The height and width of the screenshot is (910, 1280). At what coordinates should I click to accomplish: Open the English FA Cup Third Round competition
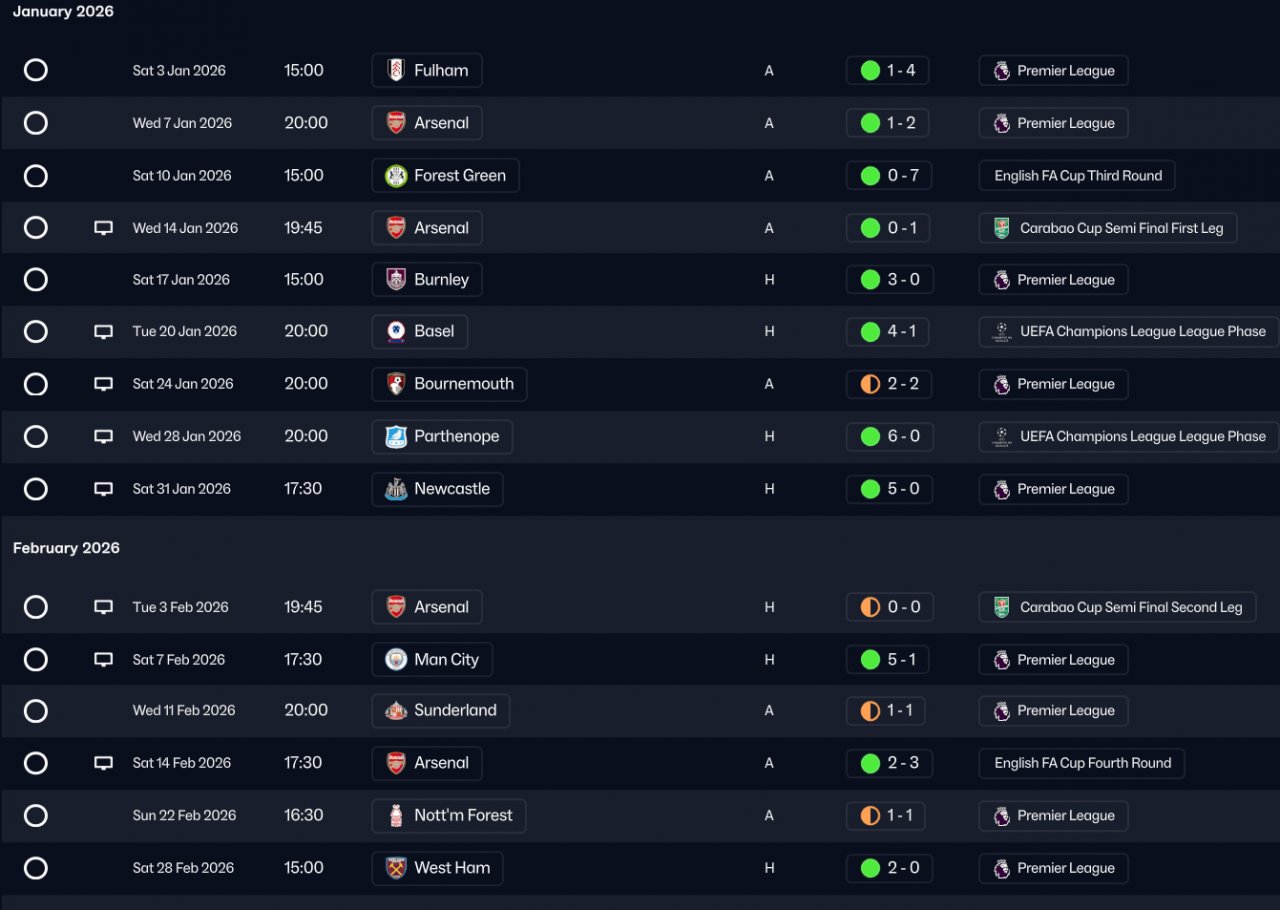(x=1077, y=176)
